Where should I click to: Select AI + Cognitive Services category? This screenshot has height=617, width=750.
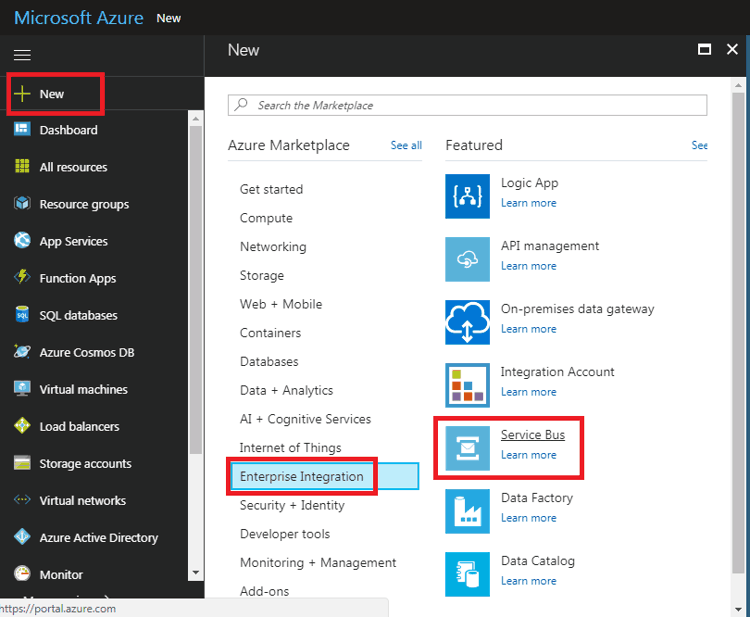tap(305, 419)
